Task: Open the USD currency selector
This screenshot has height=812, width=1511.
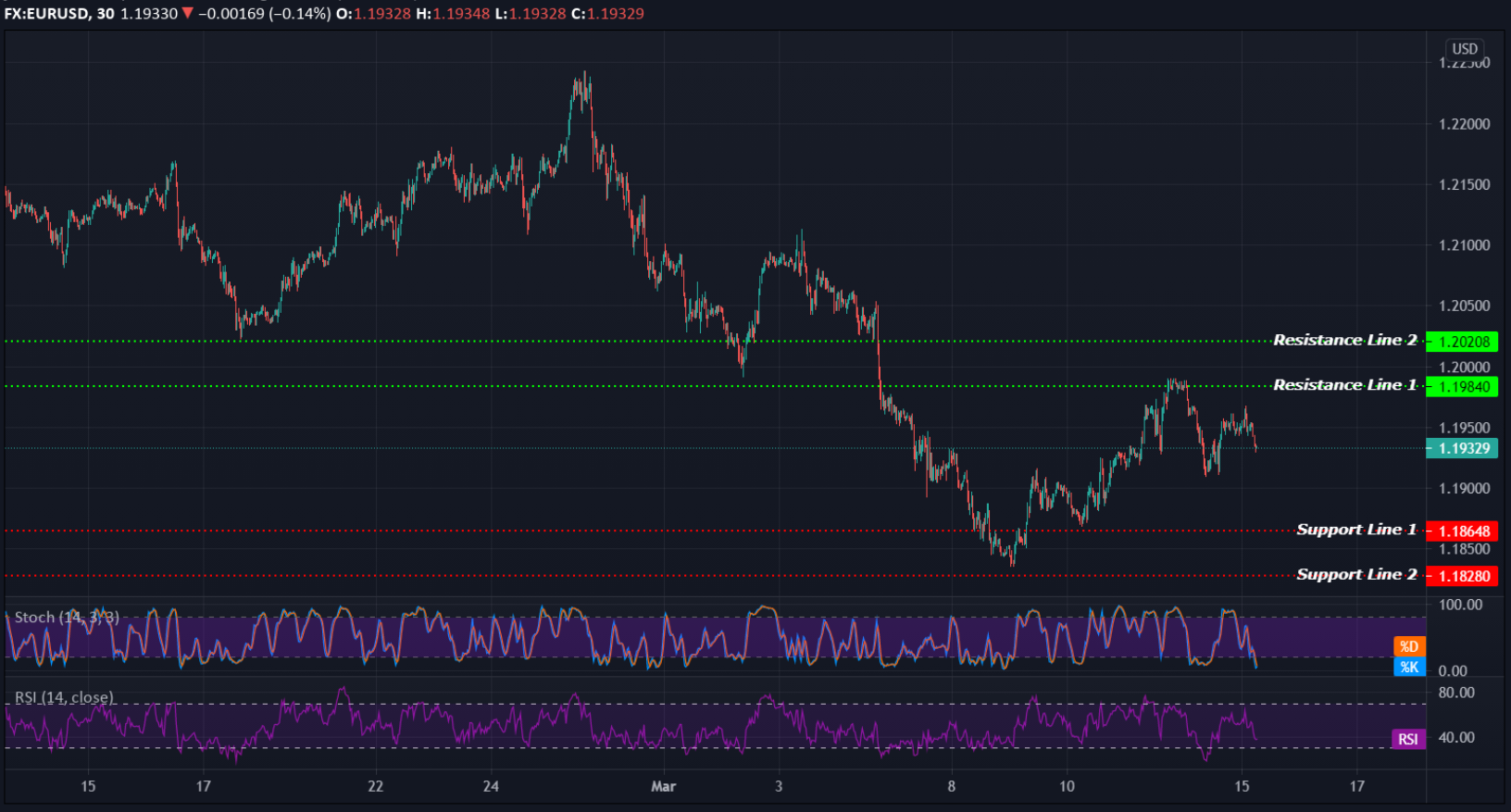Action: click(x=1464, y=49)
